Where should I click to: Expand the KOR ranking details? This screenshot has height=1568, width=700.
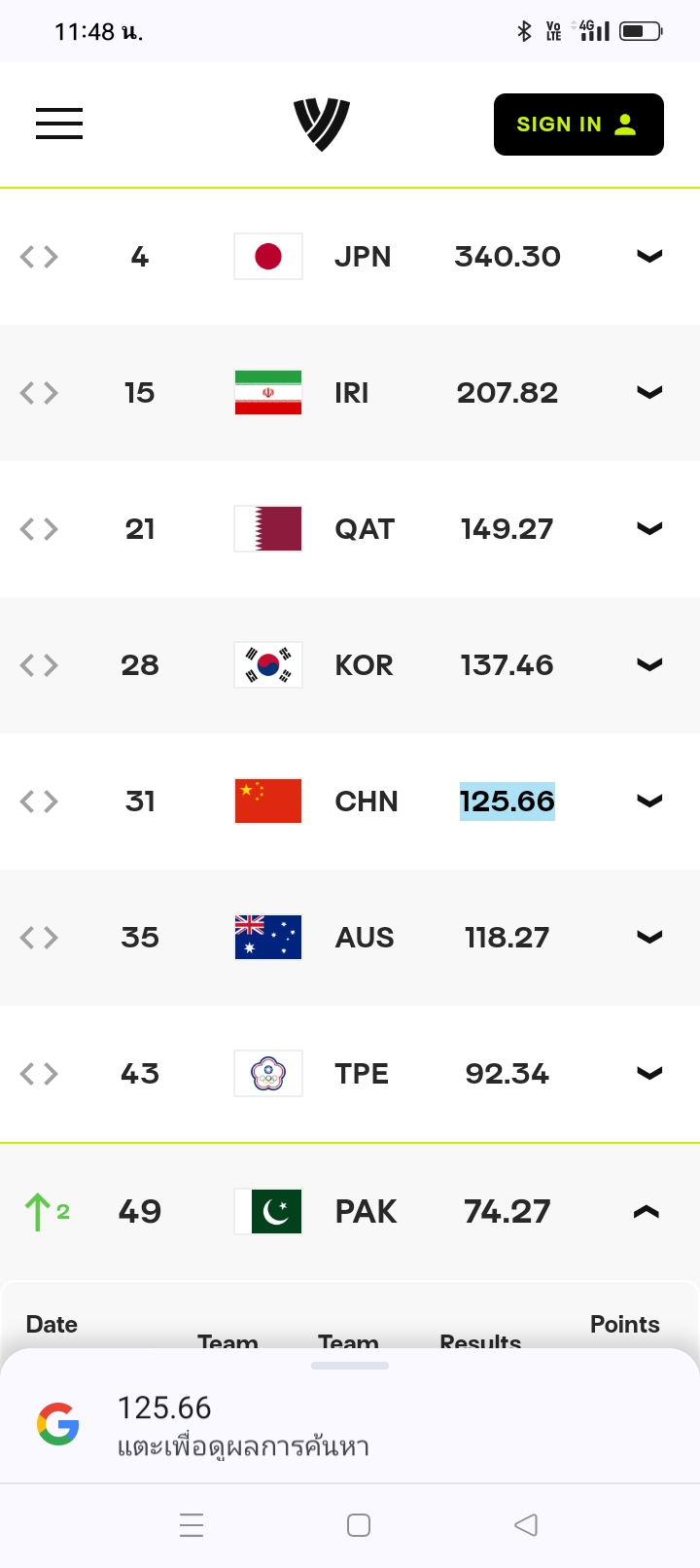[649, 665]
